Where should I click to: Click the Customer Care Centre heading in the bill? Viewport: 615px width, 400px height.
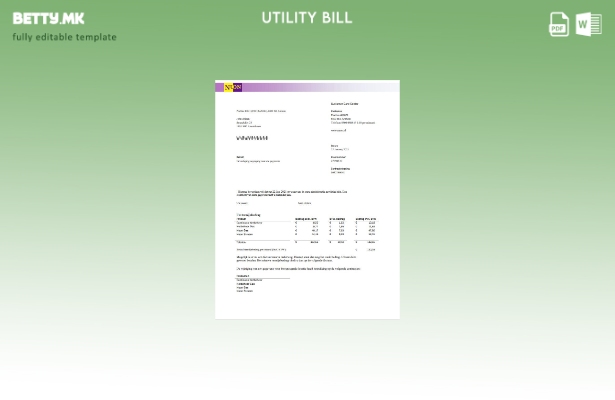345,104
